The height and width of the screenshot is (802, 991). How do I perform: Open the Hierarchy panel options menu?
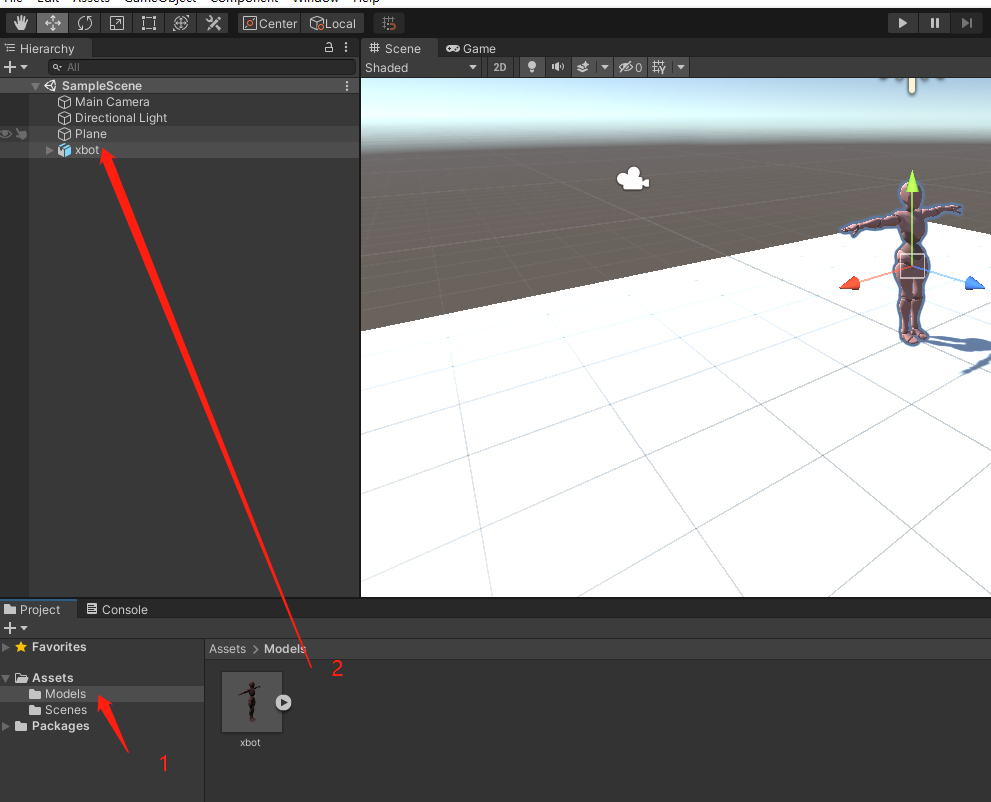346,47
